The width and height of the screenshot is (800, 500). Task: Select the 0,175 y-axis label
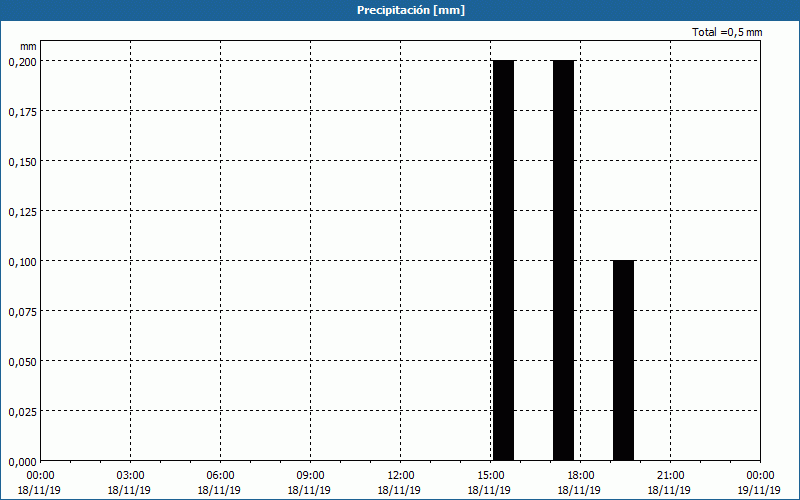[x=22, y=111]
